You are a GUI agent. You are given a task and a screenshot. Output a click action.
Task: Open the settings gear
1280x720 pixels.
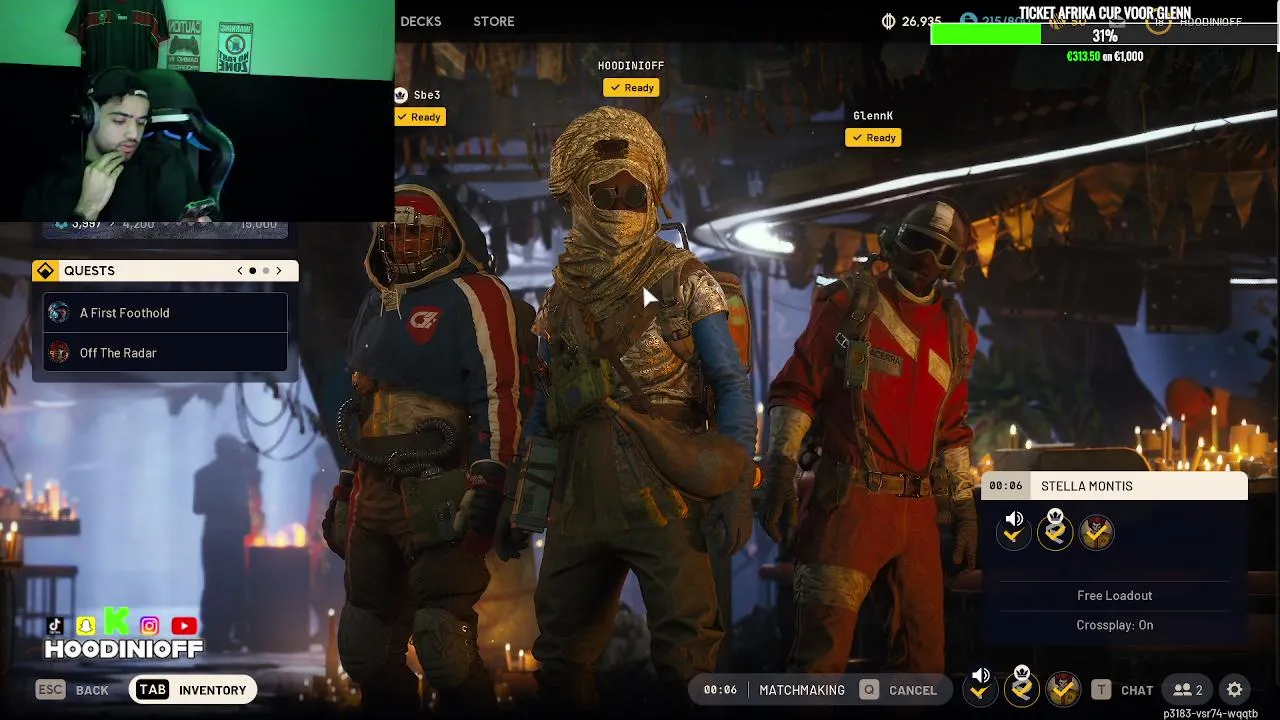1235,690
